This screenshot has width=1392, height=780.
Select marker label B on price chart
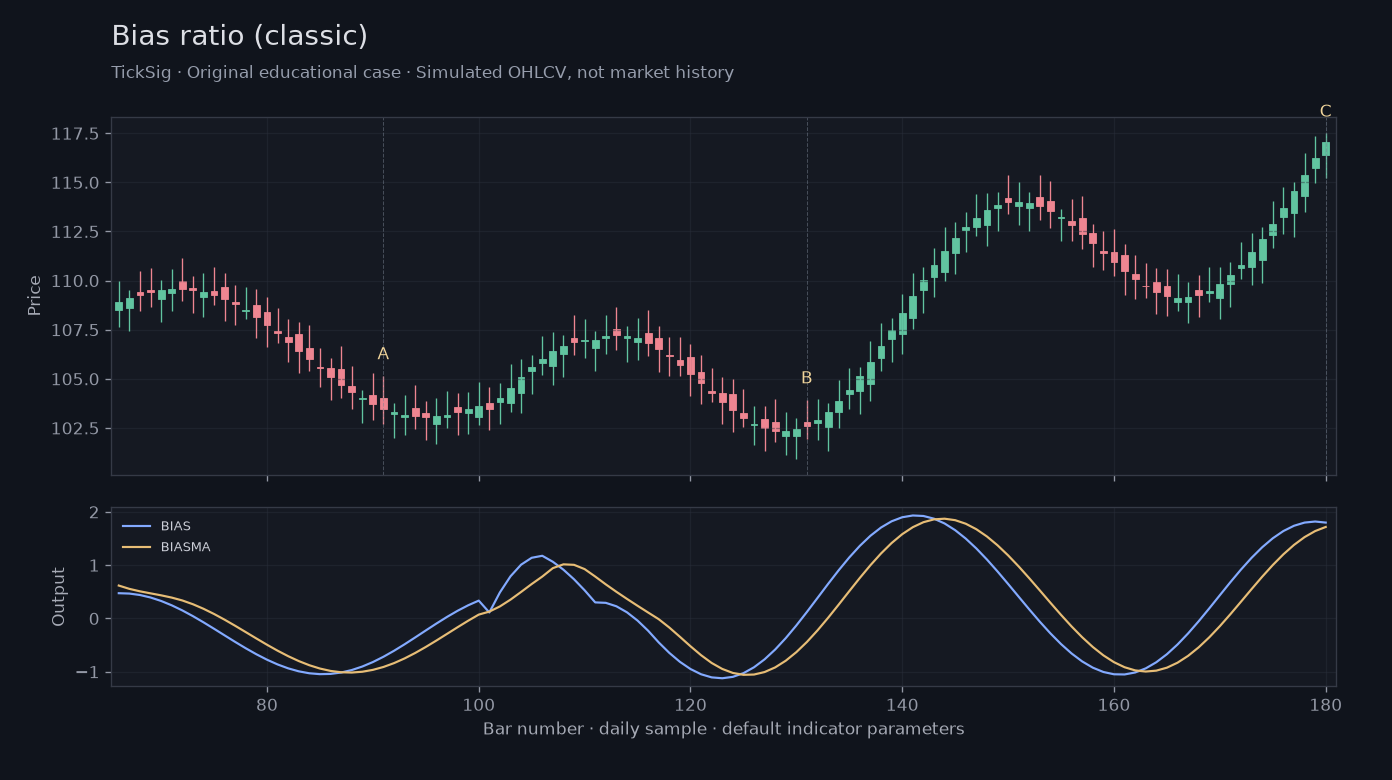click(x=806, y=378)
